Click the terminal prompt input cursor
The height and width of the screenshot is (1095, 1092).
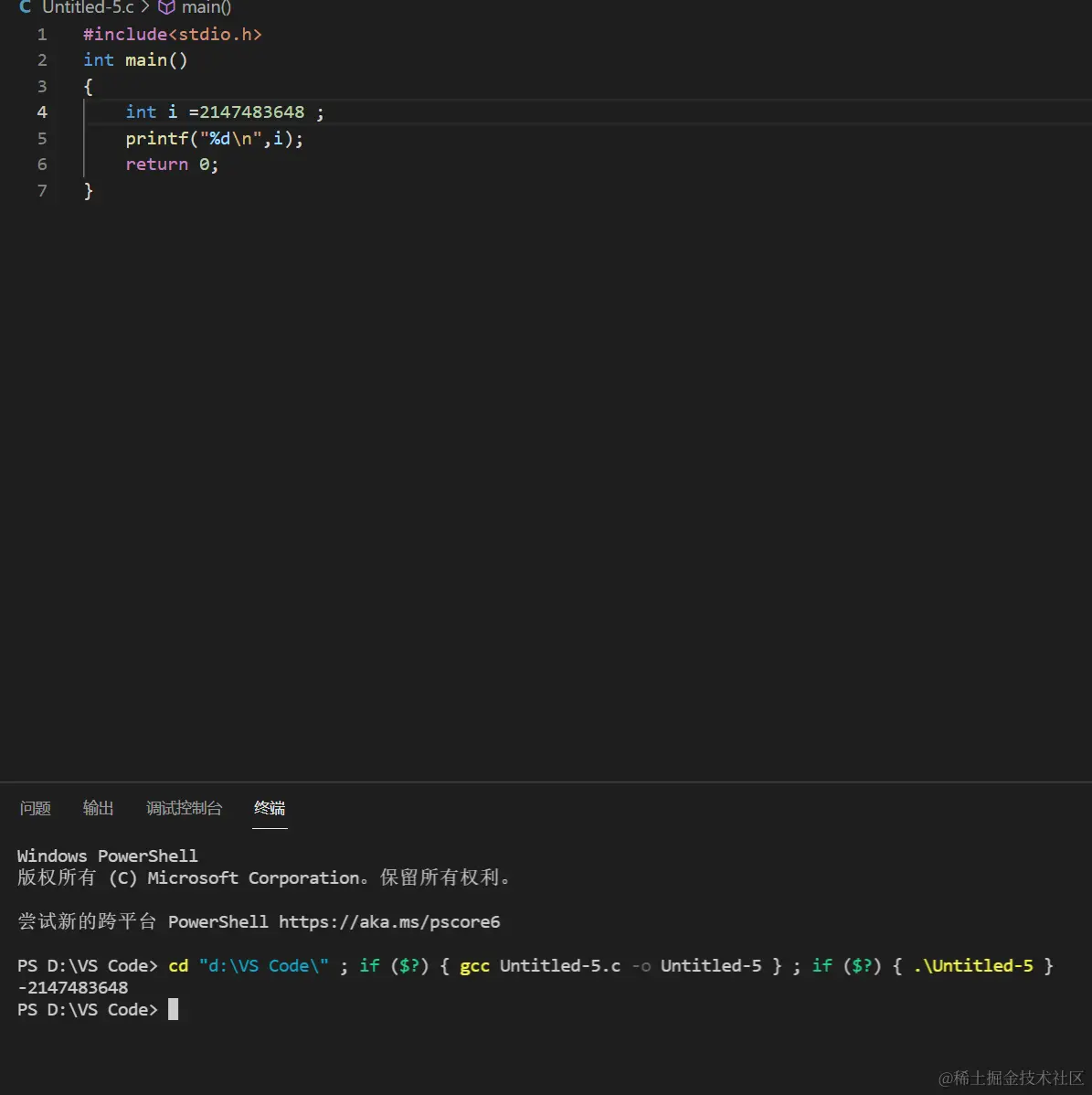tap(174, 1009)
